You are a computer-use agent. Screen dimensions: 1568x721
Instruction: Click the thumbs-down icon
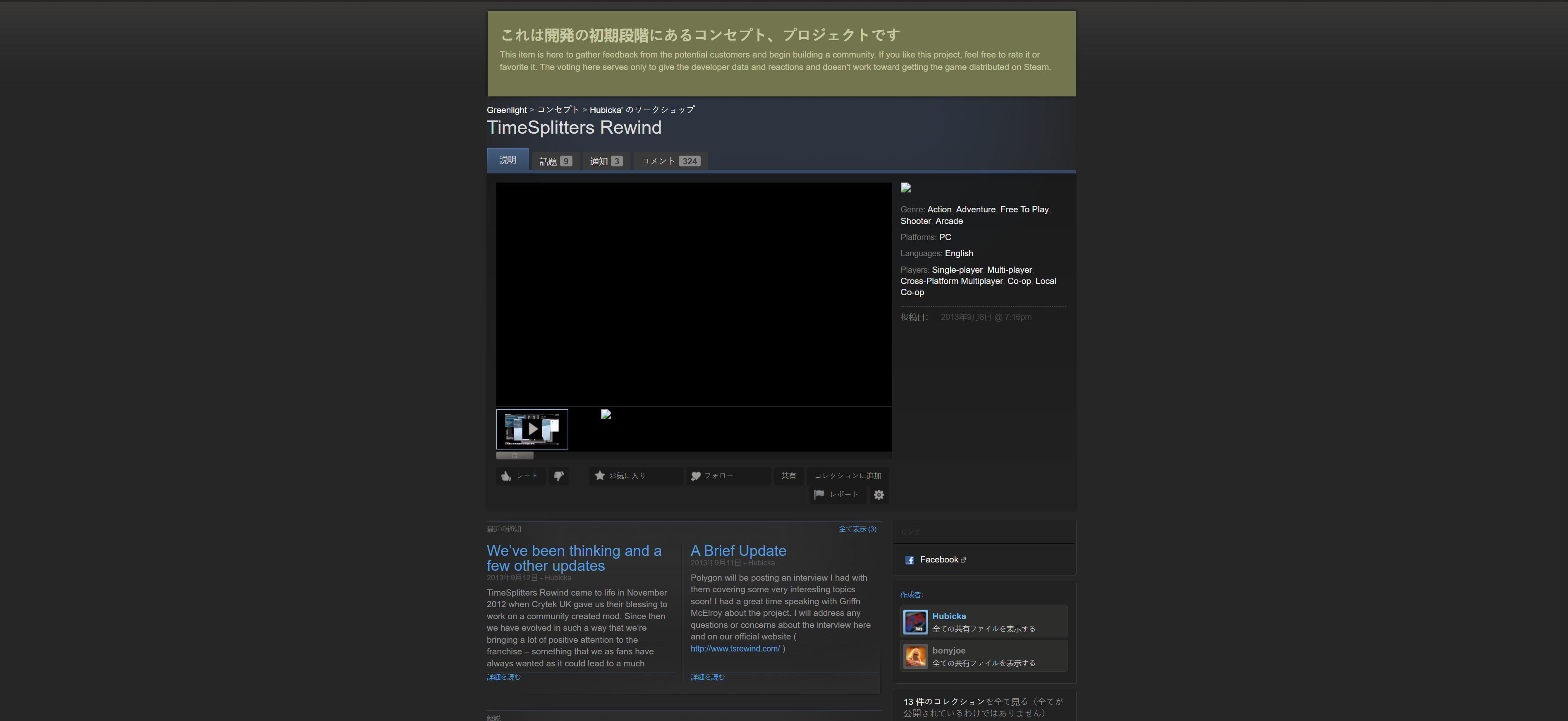[x=559, y=476]
